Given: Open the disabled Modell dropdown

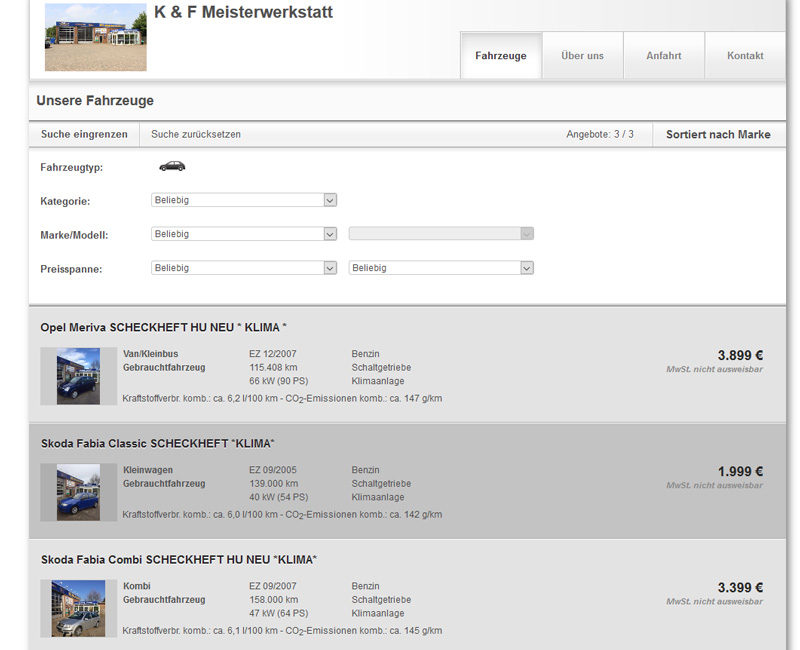Looking at the screenshot, I should [x=441, y=234].
